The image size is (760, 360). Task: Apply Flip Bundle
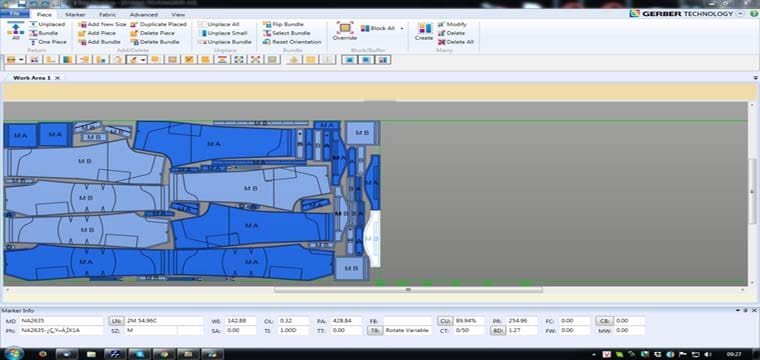pos(283,24)
